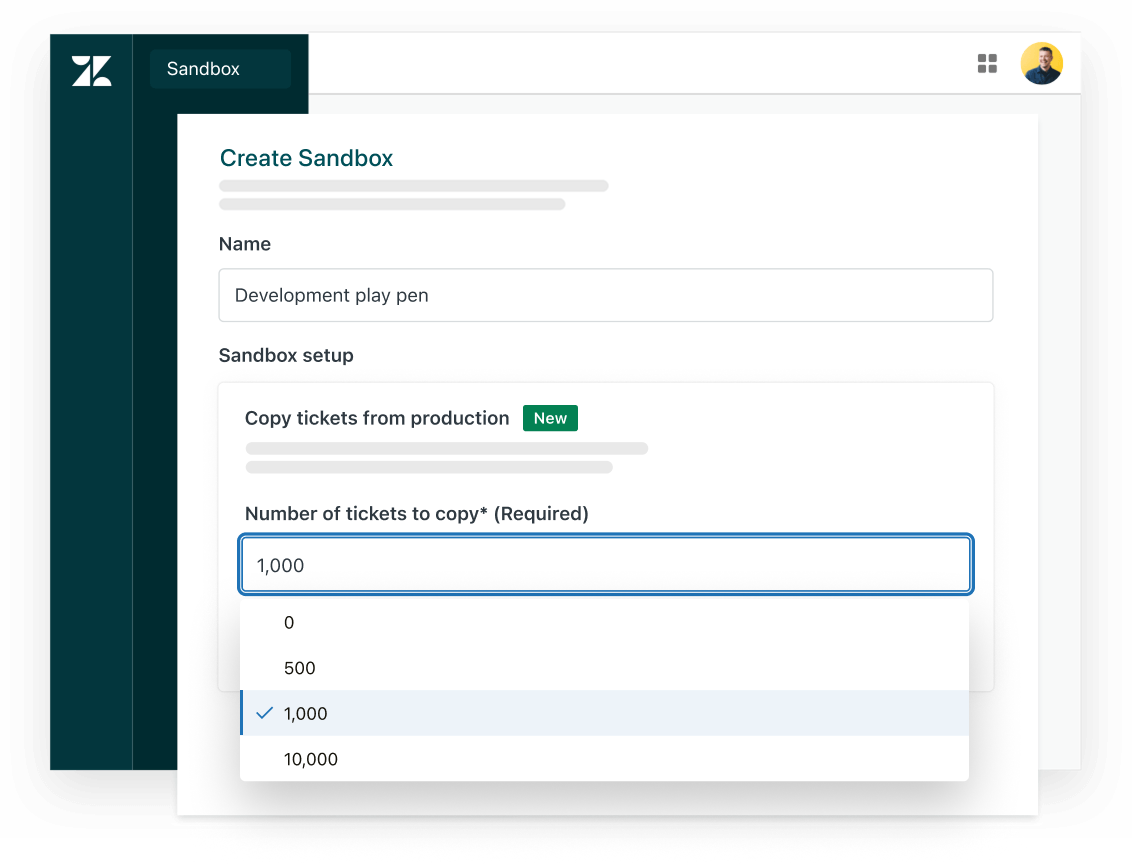The height and width of the screenshot is (865, 1132).
Task: Pick 10,000 tickets from the list
Action: click(311, 759)
